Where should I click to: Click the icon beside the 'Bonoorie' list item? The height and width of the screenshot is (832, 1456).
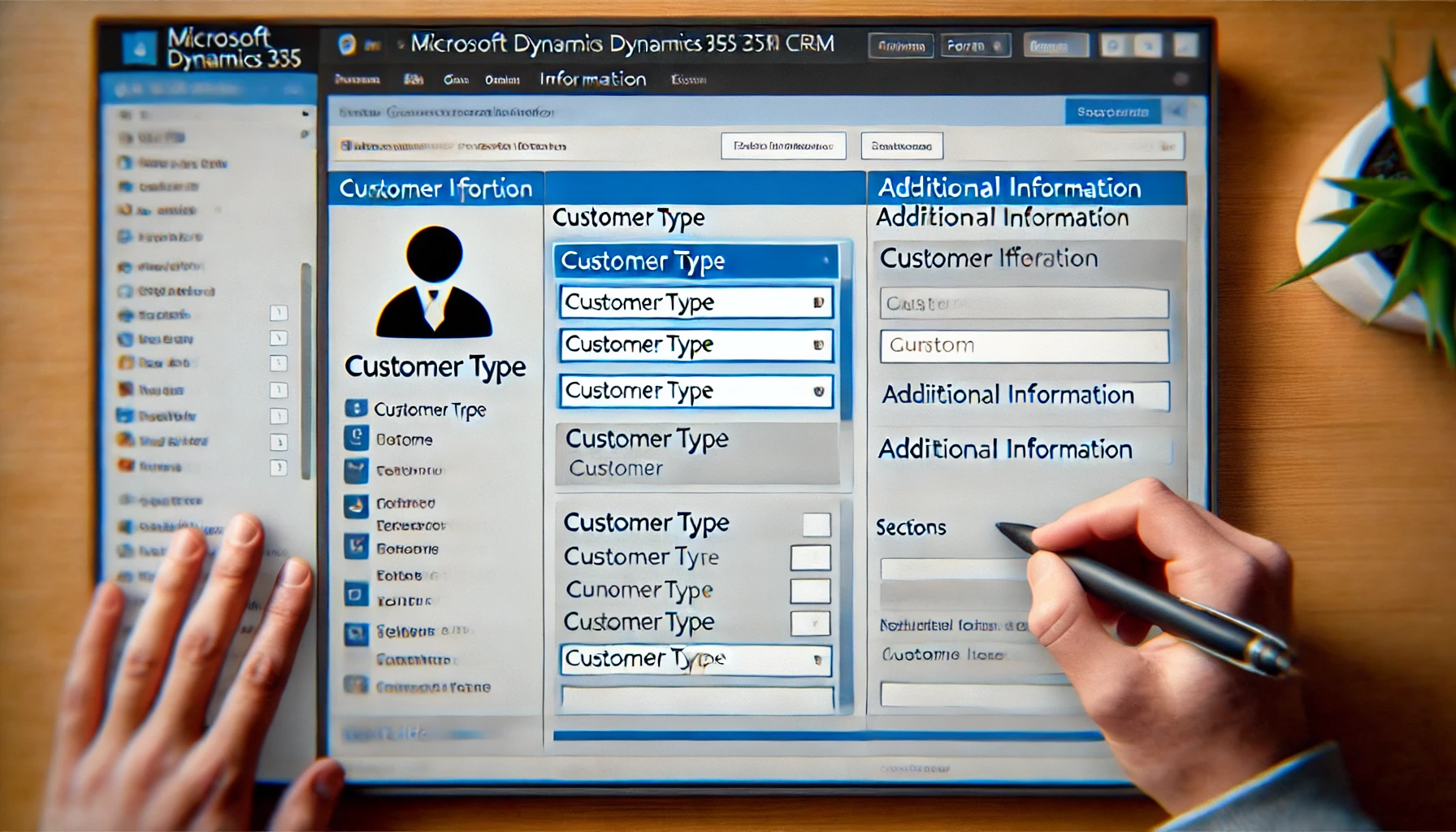click(356, 546)
